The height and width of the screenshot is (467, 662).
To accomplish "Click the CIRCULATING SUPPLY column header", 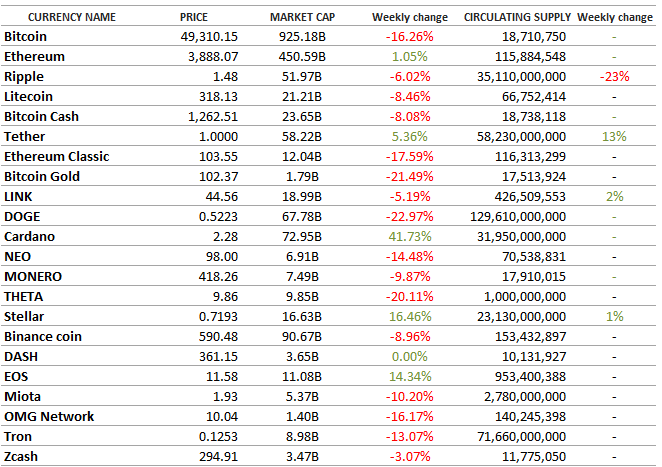I will click(x=517, y=17).
